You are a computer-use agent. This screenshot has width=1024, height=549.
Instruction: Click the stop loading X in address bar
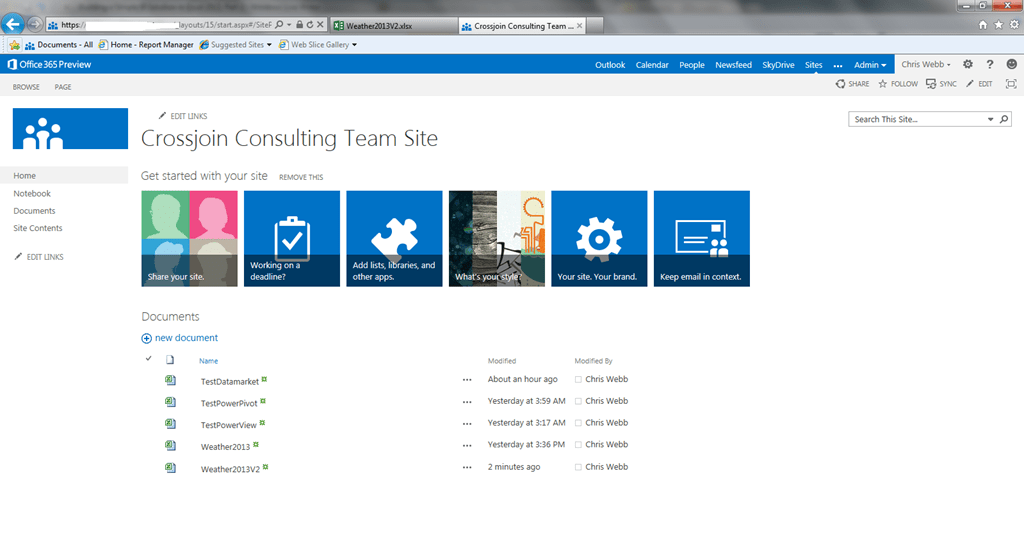click(320, 25)
